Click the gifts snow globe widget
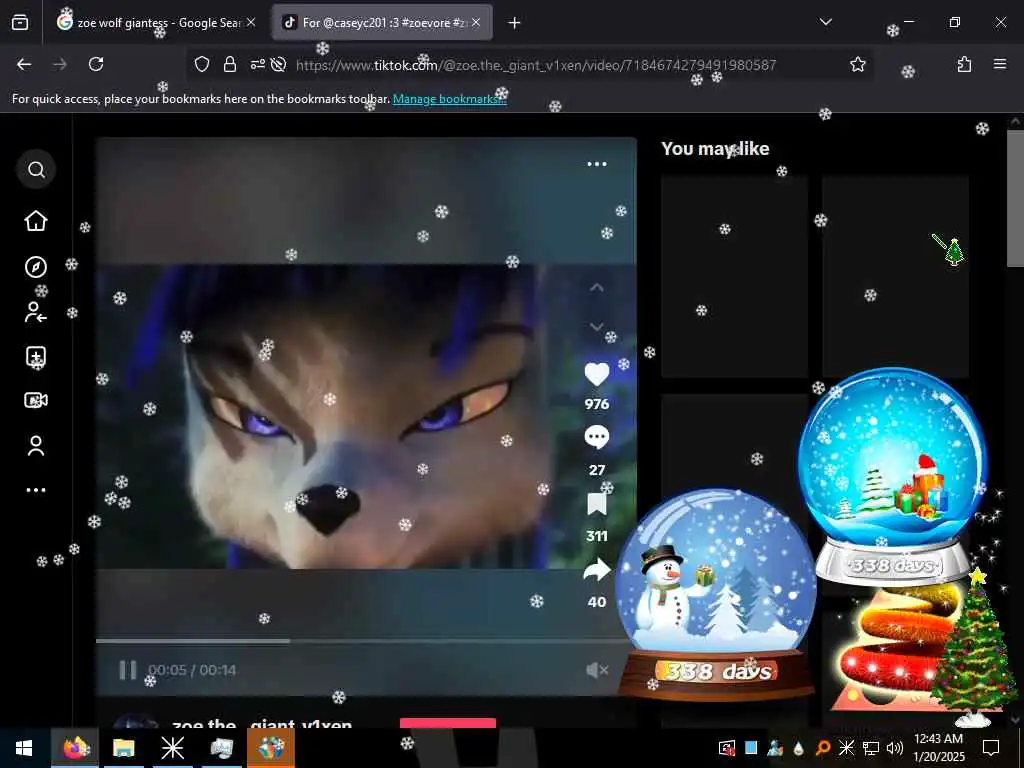 click(x=892, y=476)
